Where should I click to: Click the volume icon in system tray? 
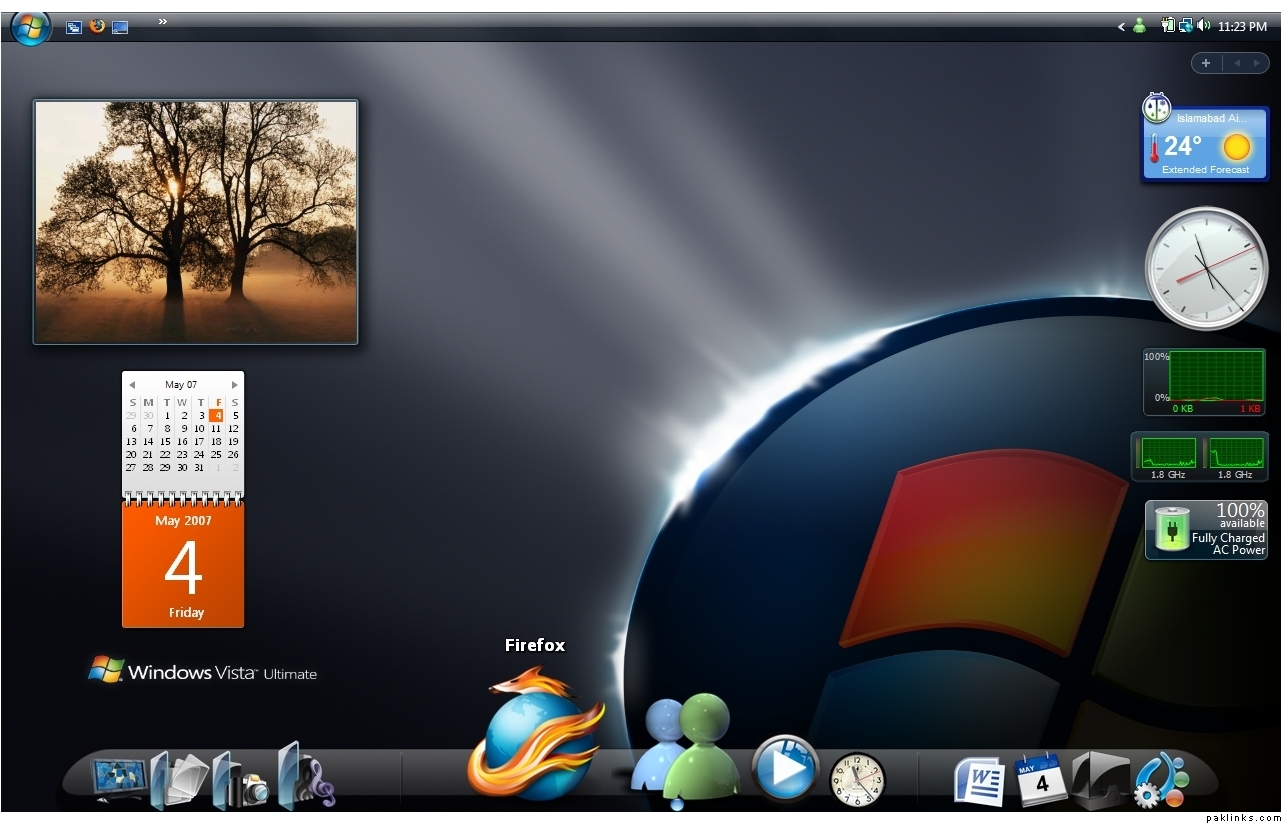click(x=1202, y=26)
